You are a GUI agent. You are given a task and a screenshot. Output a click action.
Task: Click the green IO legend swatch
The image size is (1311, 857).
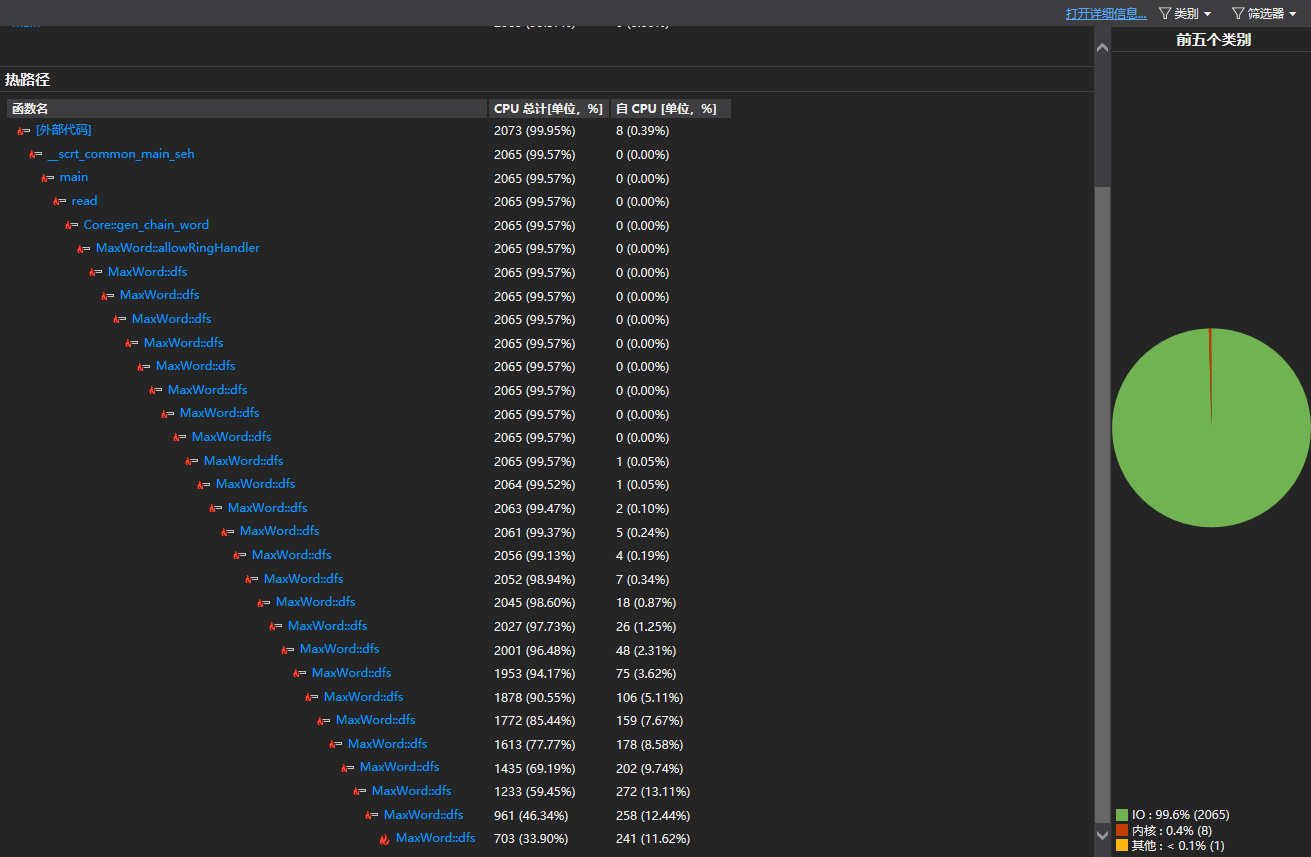point(1122,815)
